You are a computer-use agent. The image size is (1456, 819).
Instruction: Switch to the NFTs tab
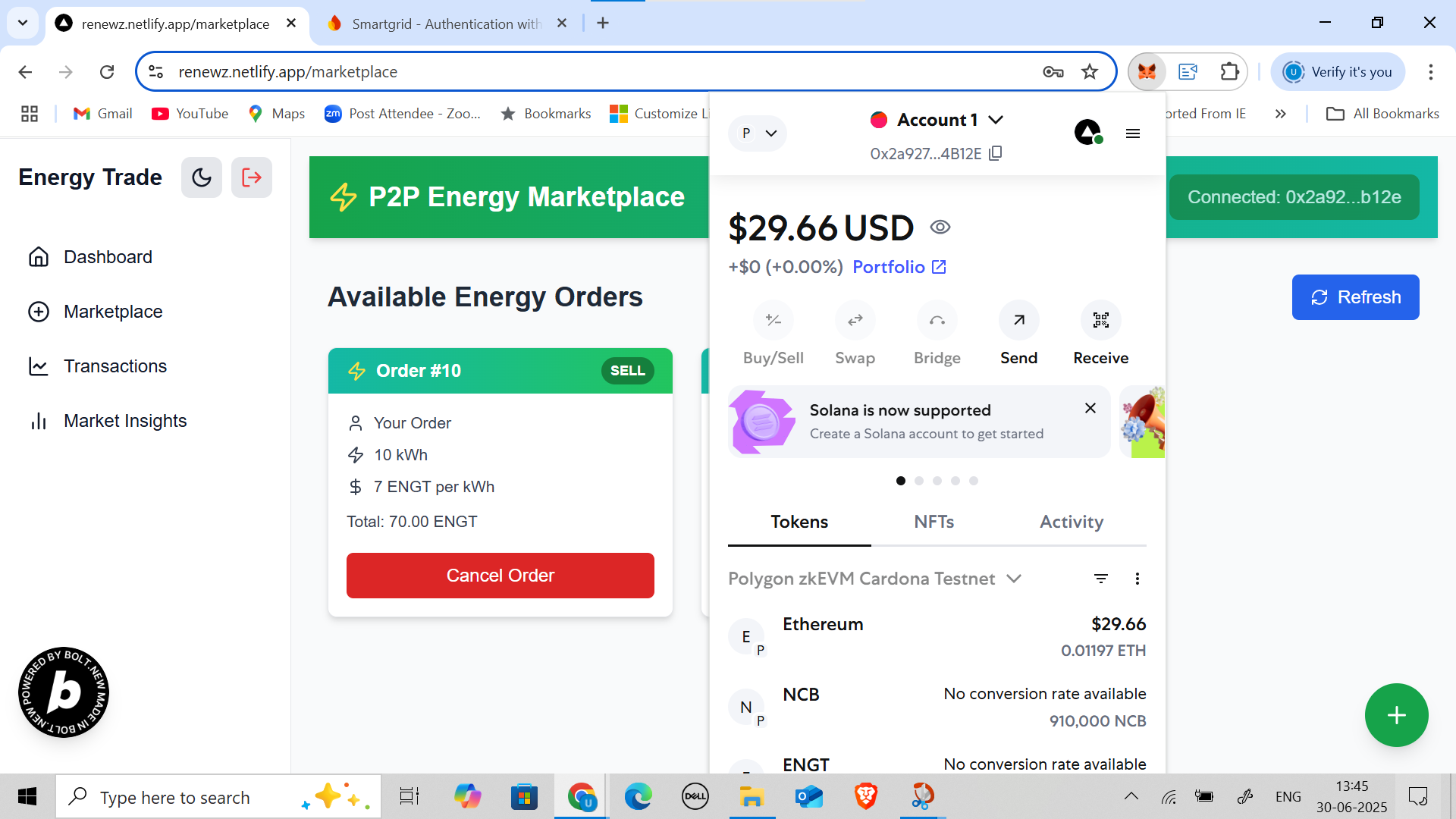click(934, 522)
